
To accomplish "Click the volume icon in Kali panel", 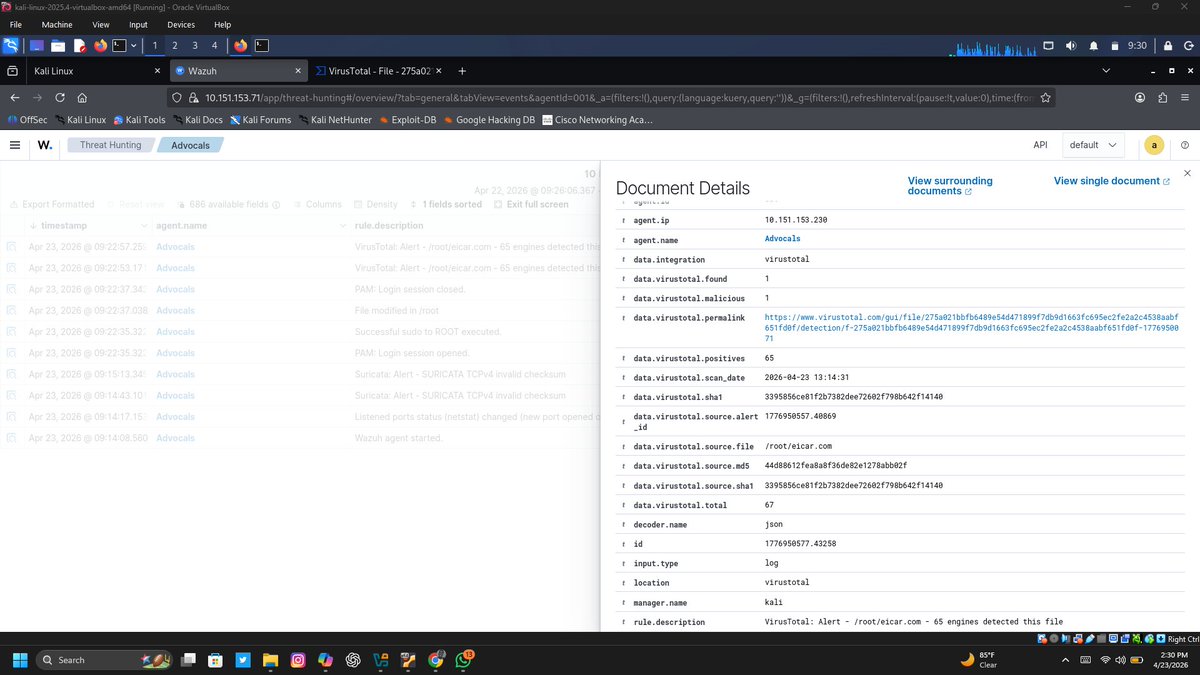I will click(1071, 45).
